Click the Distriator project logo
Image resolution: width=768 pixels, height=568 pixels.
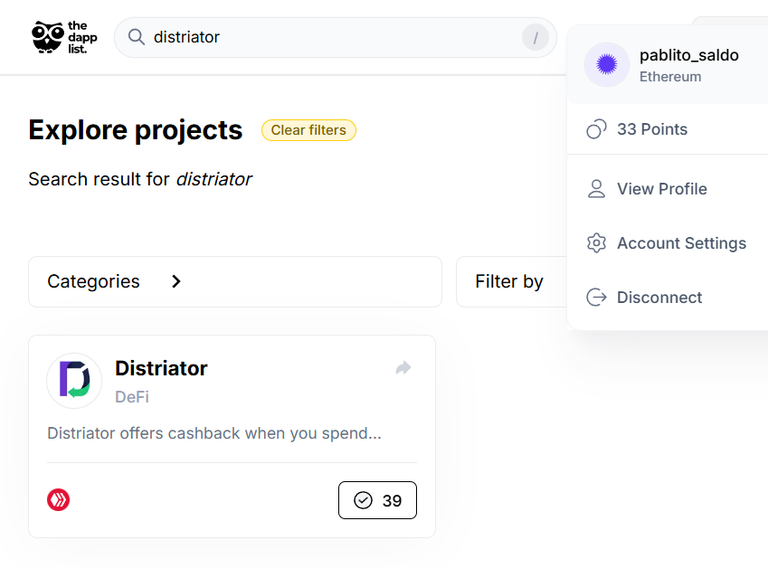point(74,380)
